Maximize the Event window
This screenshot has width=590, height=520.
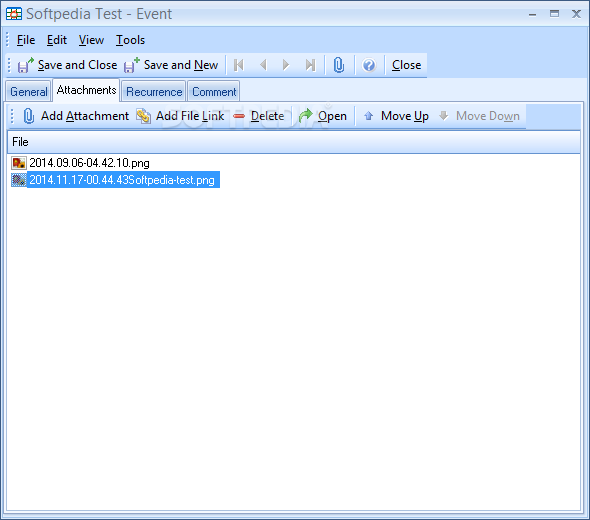tap(554, 14)
